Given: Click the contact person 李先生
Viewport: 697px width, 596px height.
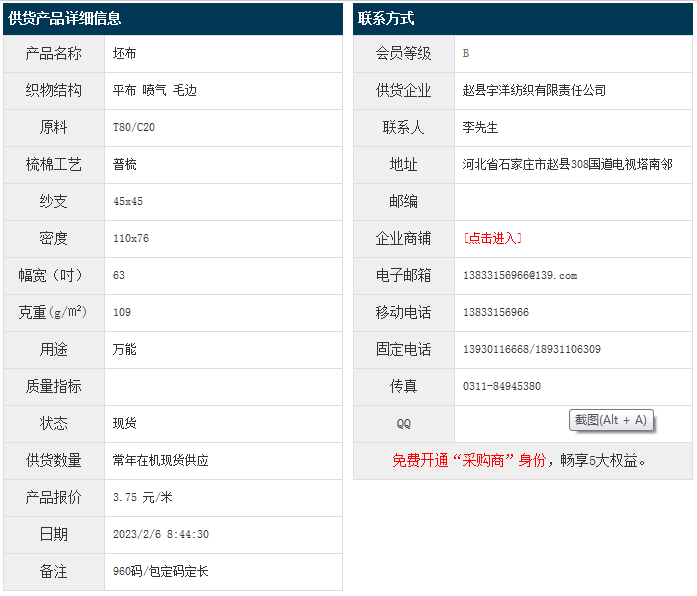Looking at the screenshot, I should [x=480, y=127].
